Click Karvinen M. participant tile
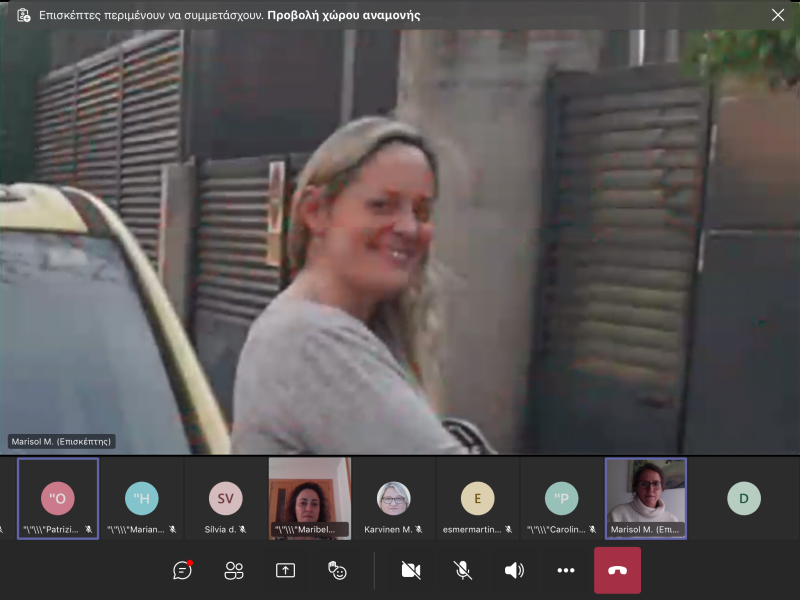 click(x=393, y=498)
